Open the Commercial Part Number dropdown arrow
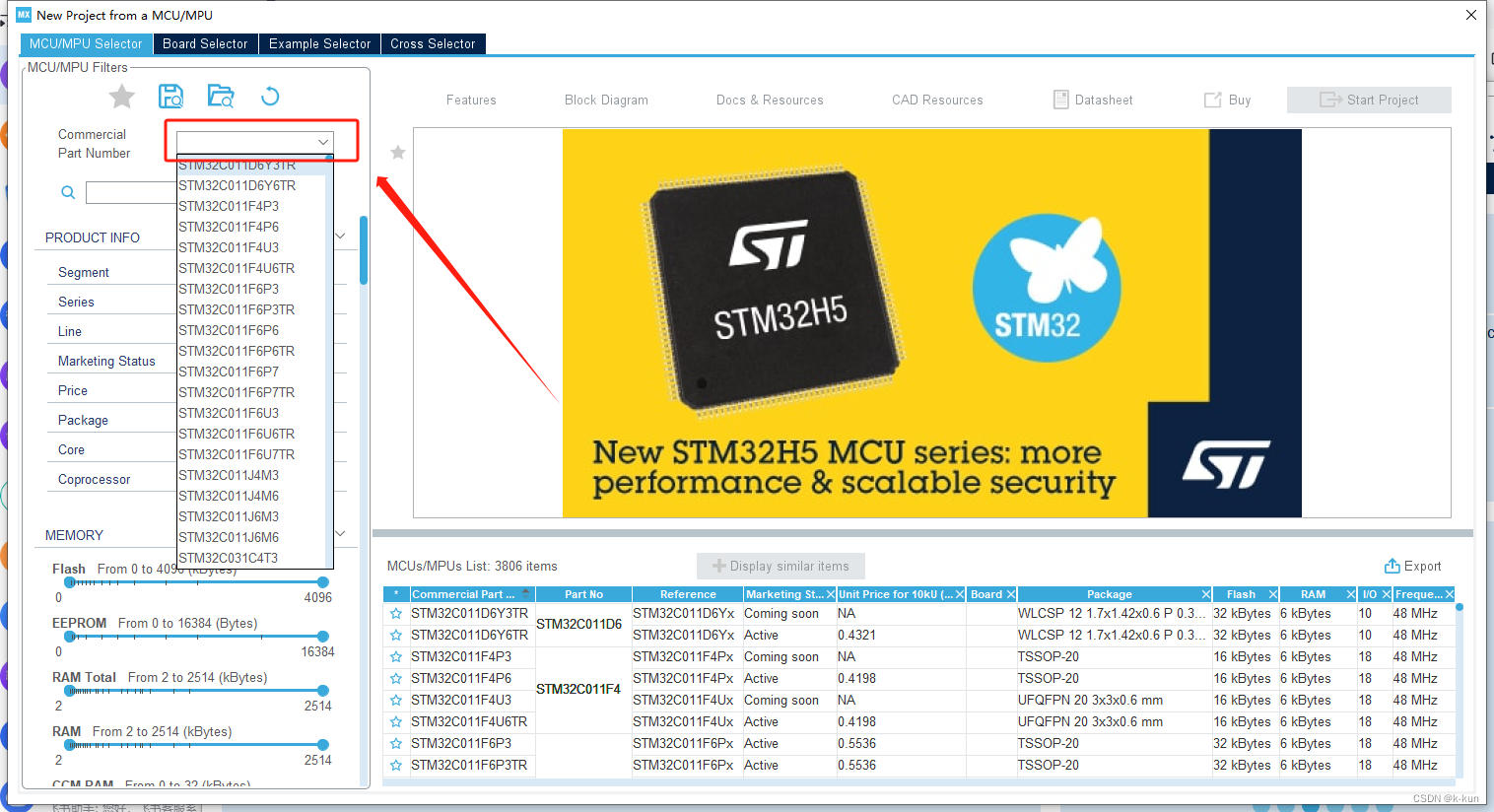 tap(322, 142)
